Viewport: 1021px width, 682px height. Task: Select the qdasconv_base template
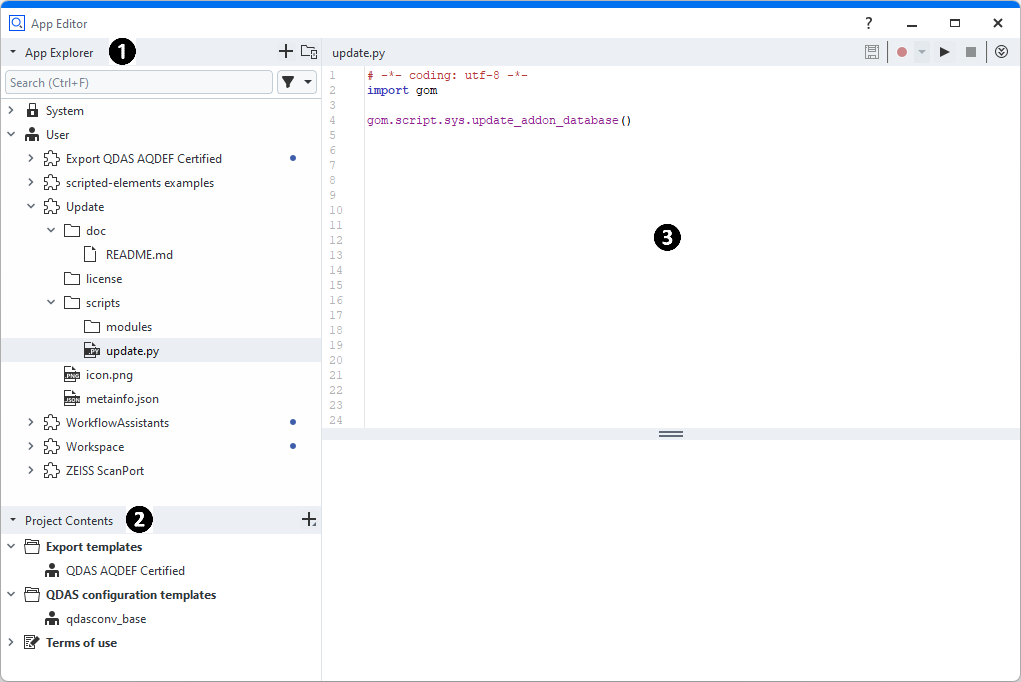(105, 619)
